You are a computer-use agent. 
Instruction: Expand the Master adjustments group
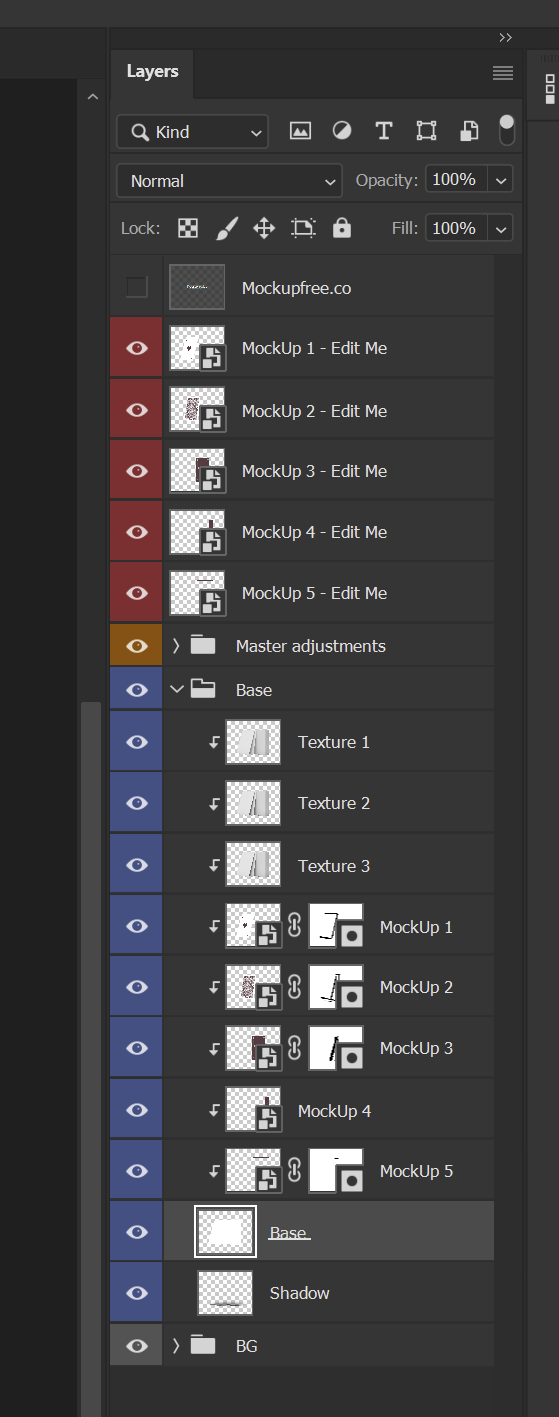tap(176, 646)
